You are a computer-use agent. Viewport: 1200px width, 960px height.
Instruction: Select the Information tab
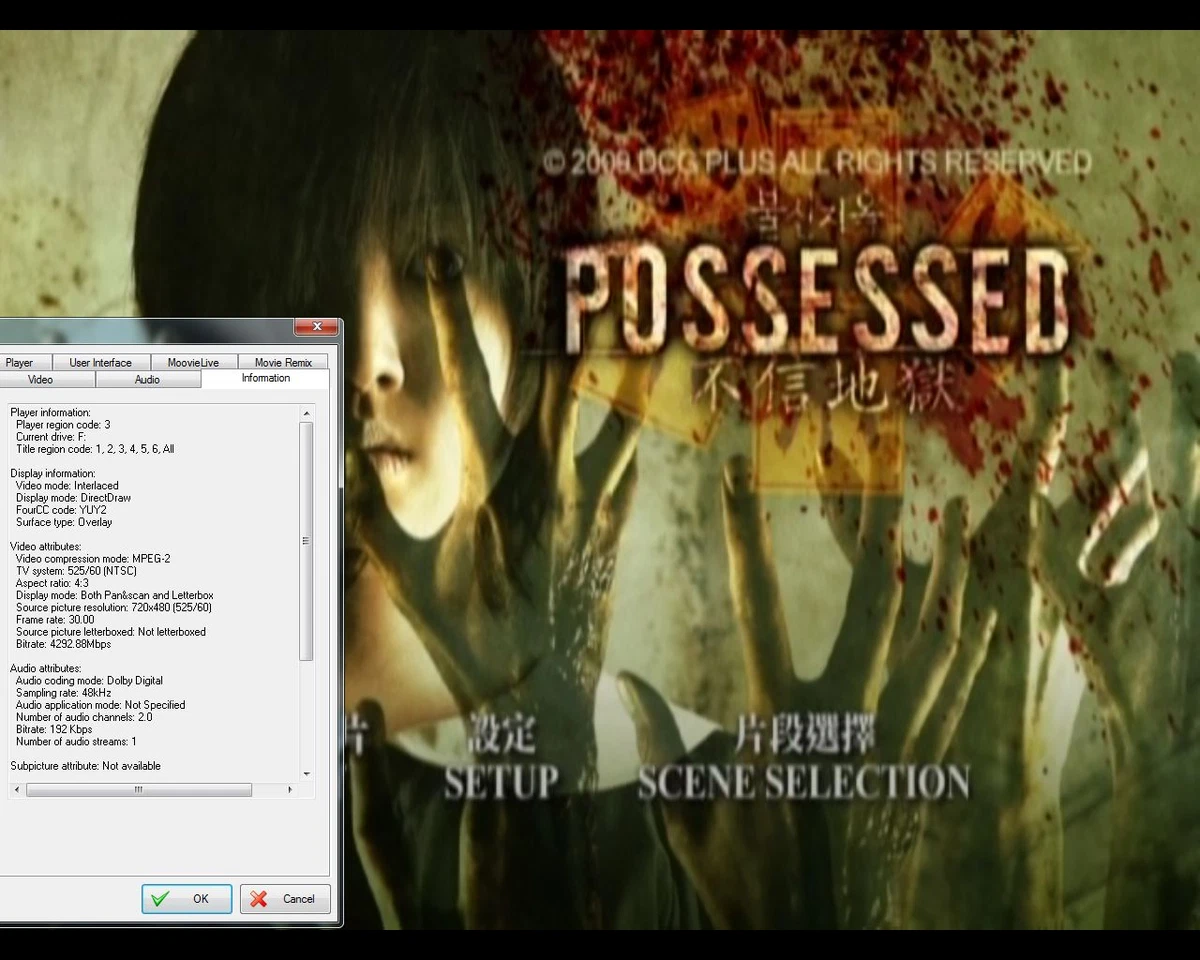point(265,379)
